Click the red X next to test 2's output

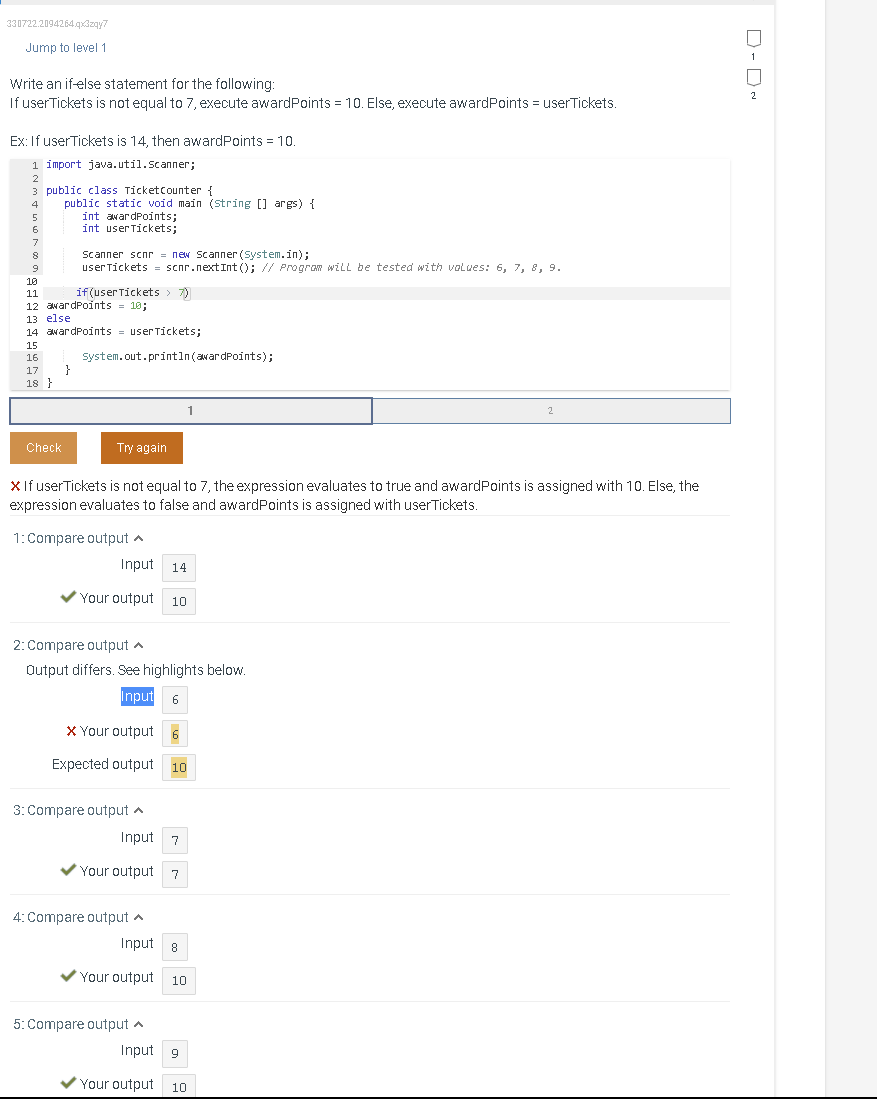71,730
